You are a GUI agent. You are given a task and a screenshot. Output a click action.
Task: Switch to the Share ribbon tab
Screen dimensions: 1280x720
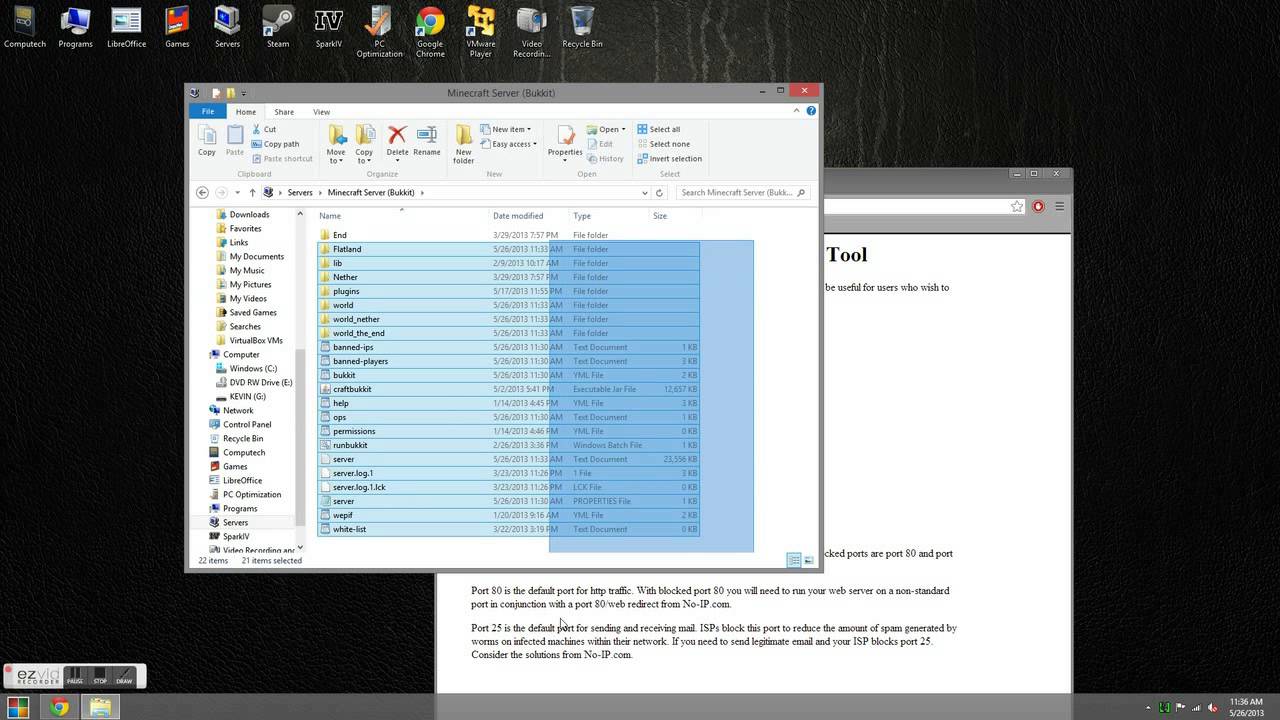pyautogui.click(x=284, y=112)
